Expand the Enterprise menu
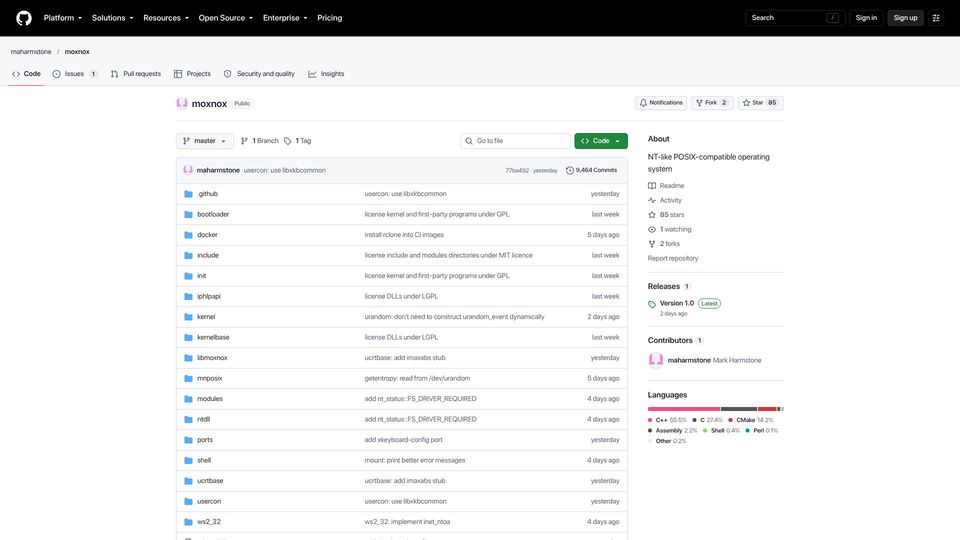This screenshot has width=960, height=540. coord(285,18)
